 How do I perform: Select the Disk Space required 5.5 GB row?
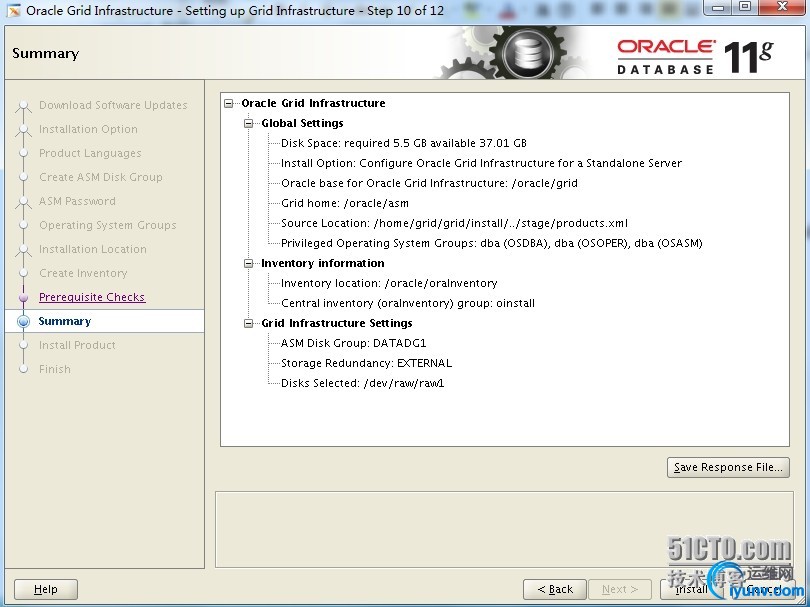404,143
